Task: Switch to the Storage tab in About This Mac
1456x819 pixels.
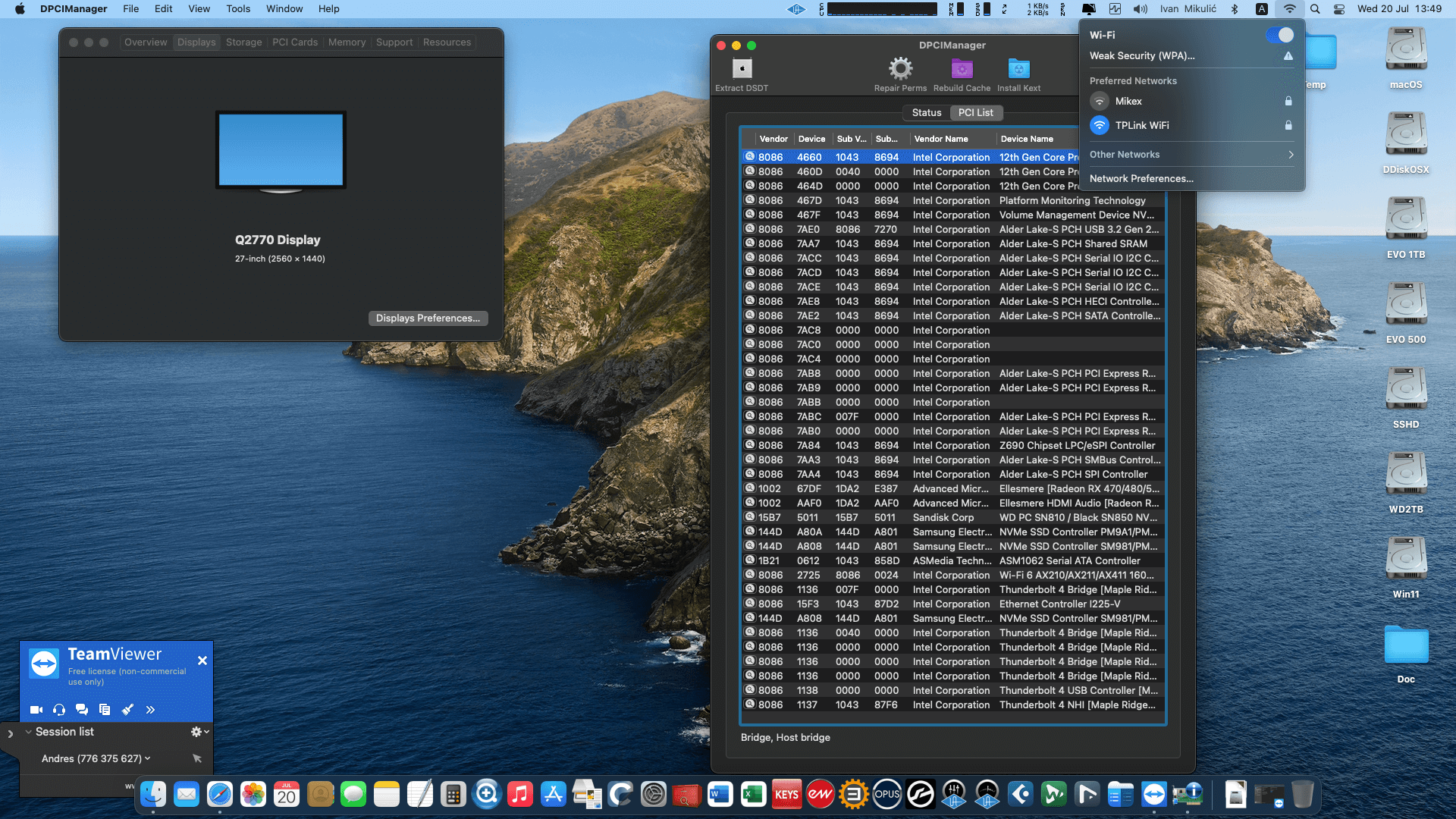Action: pyautogui.click(x=243, y=42)
